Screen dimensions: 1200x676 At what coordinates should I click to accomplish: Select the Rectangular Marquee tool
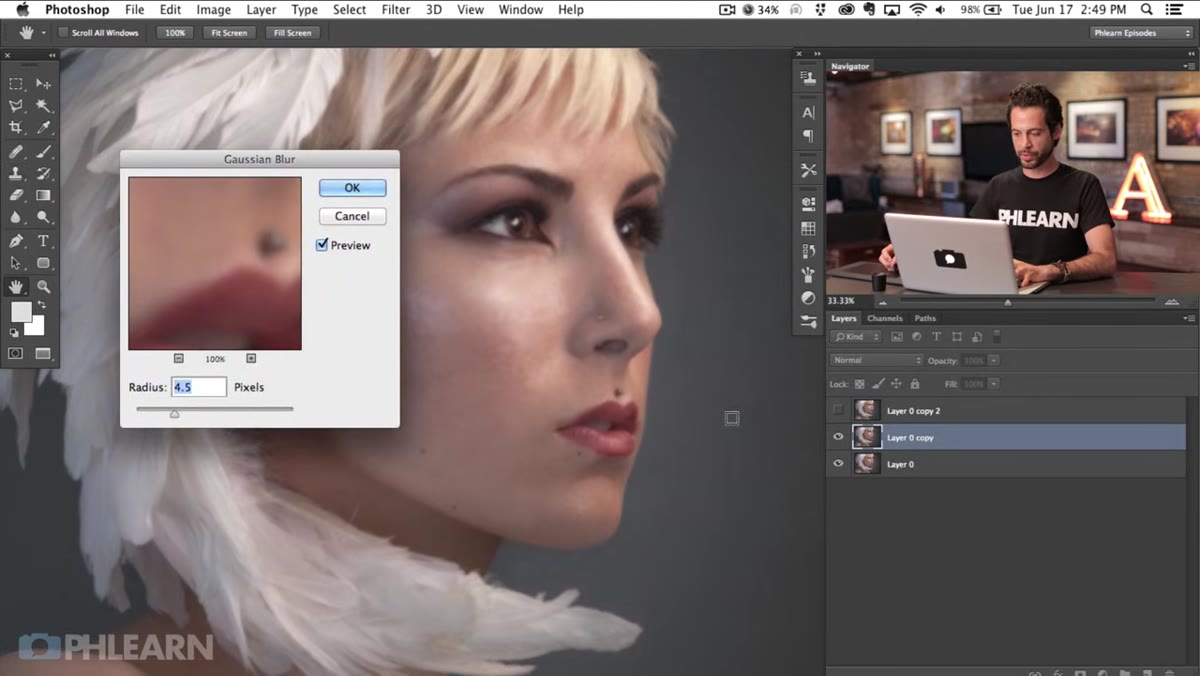tap(16, 84)
